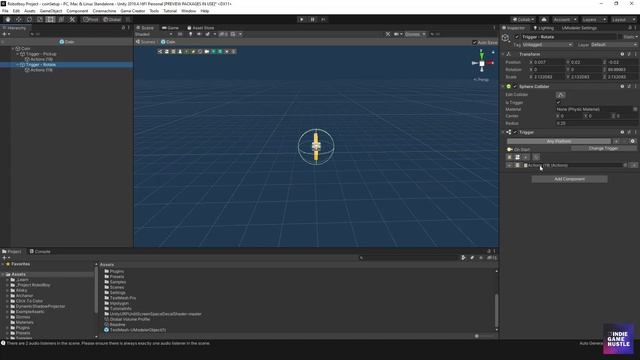Select the TextMesh Pro folder in Assets
Viewport: 640px width, 360px height.
[122, 298]
